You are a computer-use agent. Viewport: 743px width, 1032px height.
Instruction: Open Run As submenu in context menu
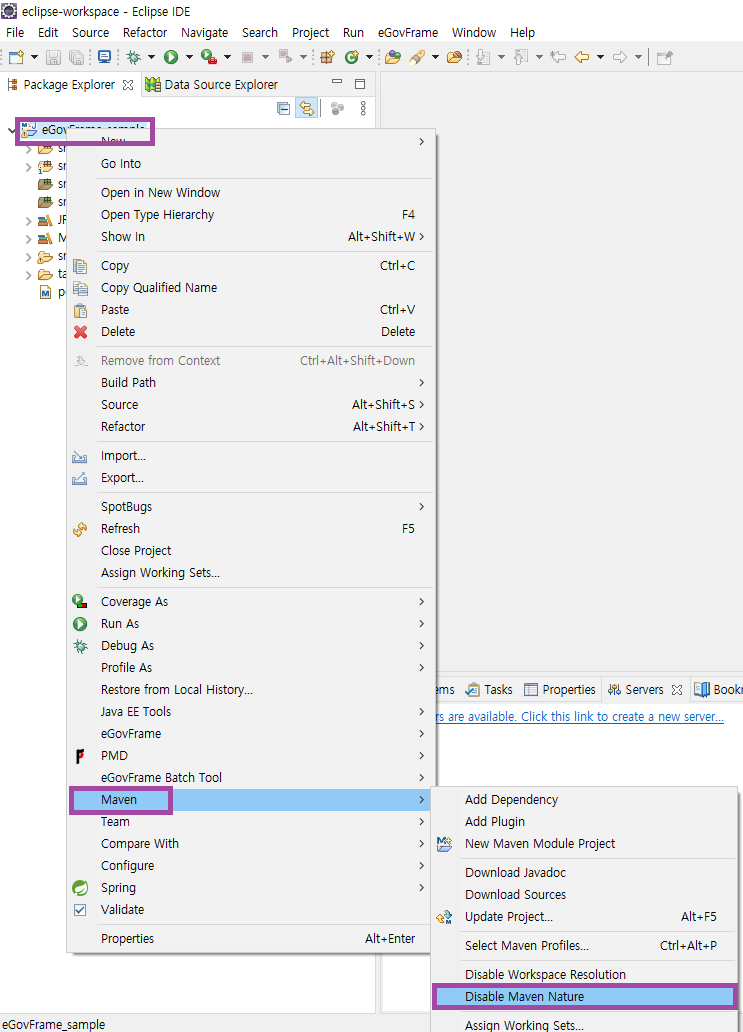(250, 624)
